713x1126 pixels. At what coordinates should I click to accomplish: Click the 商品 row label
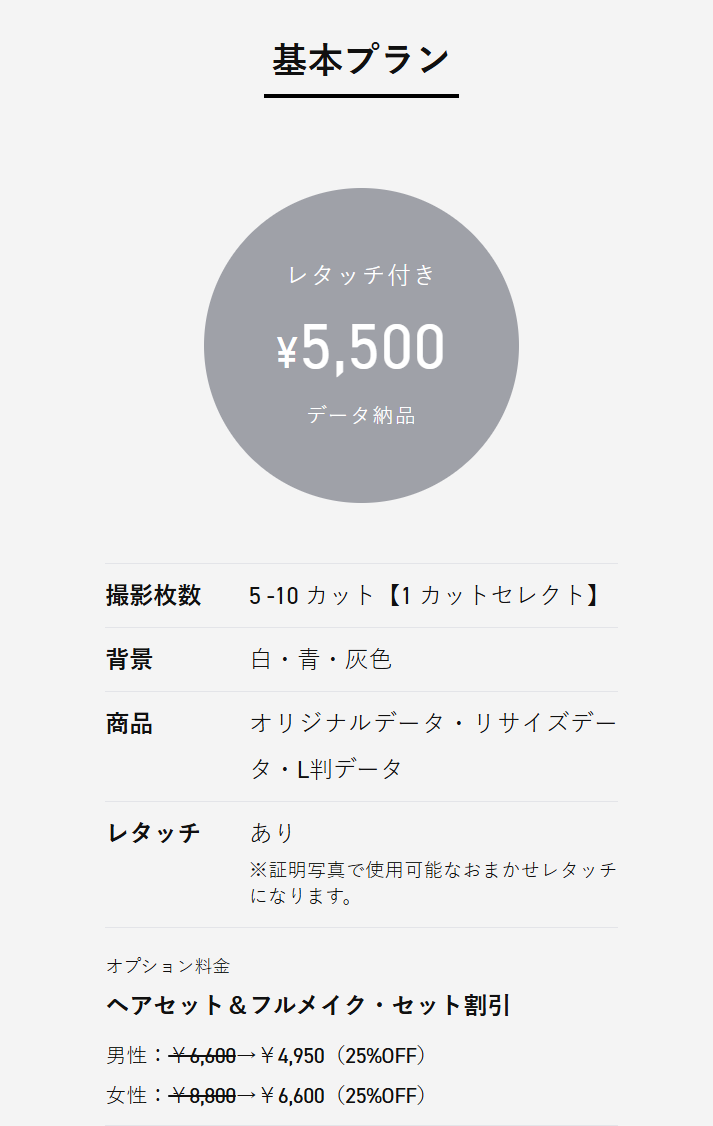(129, 723)
